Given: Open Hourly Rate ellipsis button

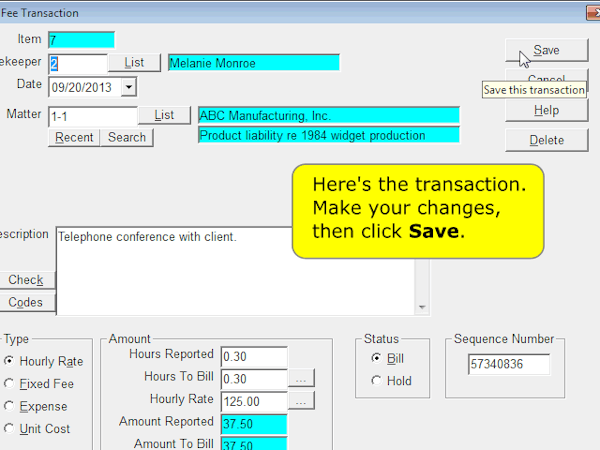Looking at the screenshot, I should tap(302, 401).
